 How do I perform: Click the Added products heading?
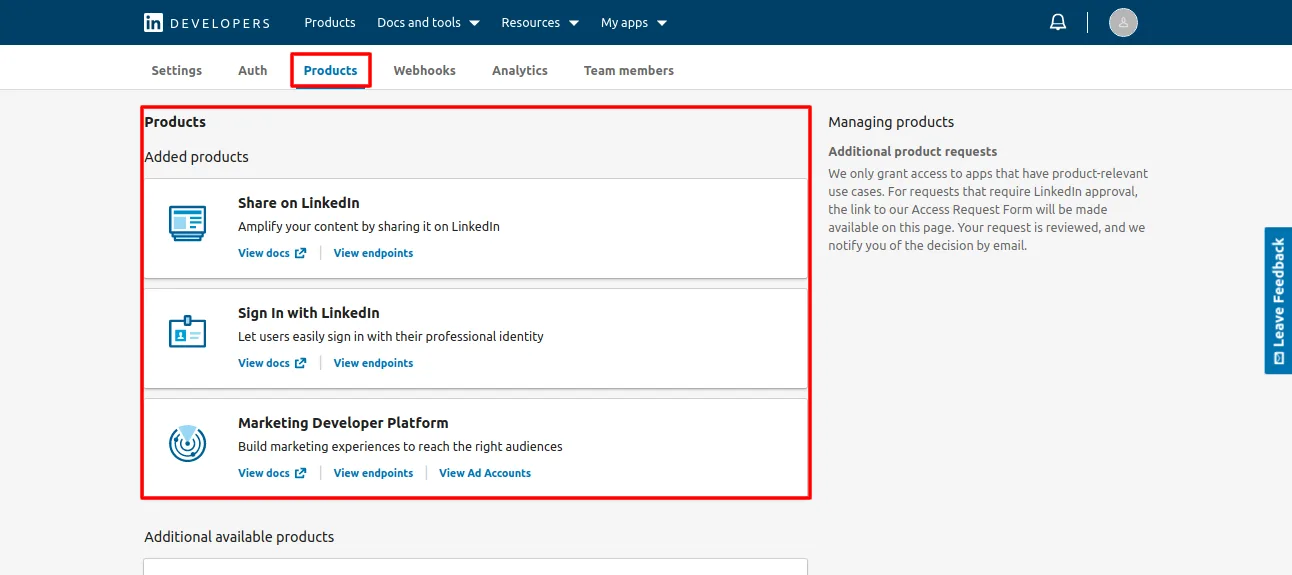click(196, 157)
